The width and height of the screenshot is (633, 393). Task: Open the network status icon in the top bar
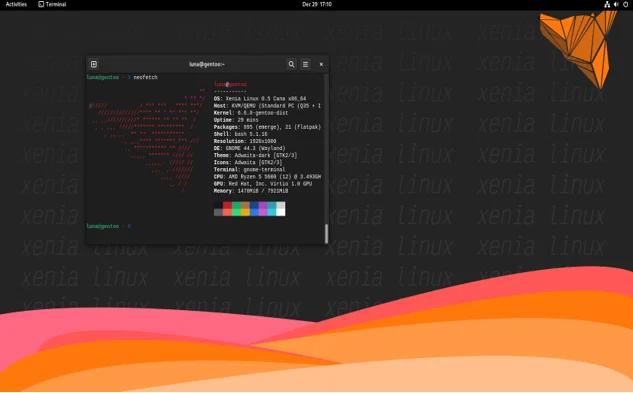(607, 4)
